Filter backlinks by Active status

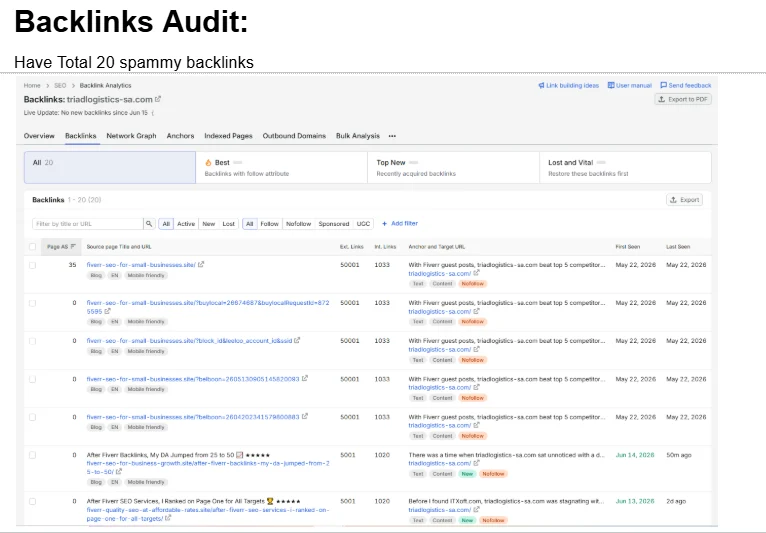point(186,224)
